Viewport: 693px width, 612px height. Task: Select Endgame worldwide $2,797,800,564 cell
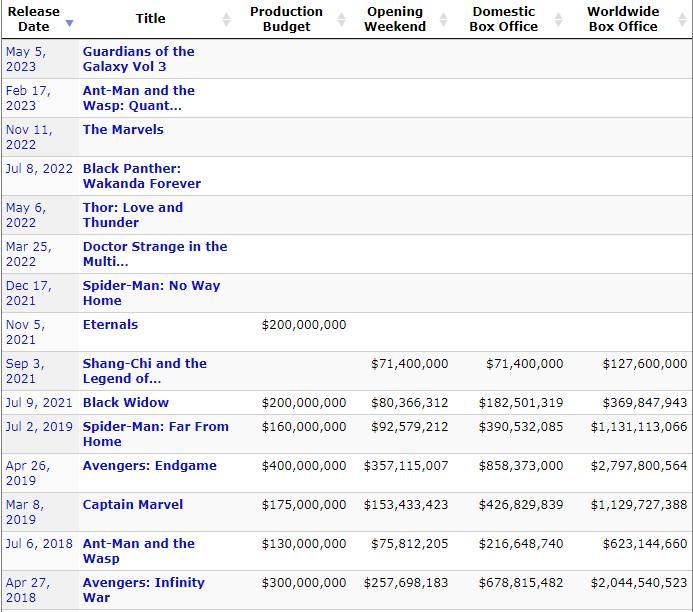pos(639,465)
